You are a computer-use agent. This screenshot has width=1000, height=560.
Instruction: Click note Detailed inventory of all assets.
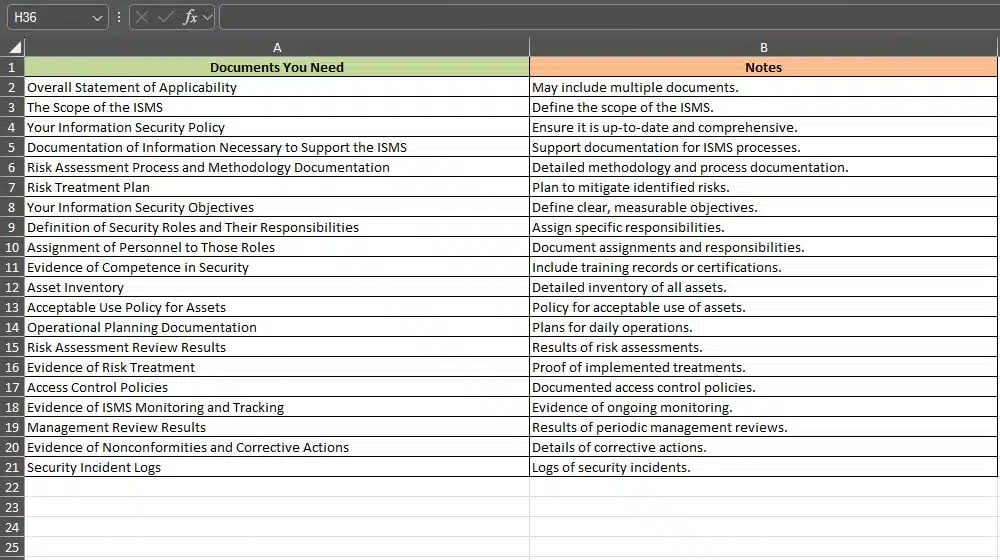pos(763,287)
